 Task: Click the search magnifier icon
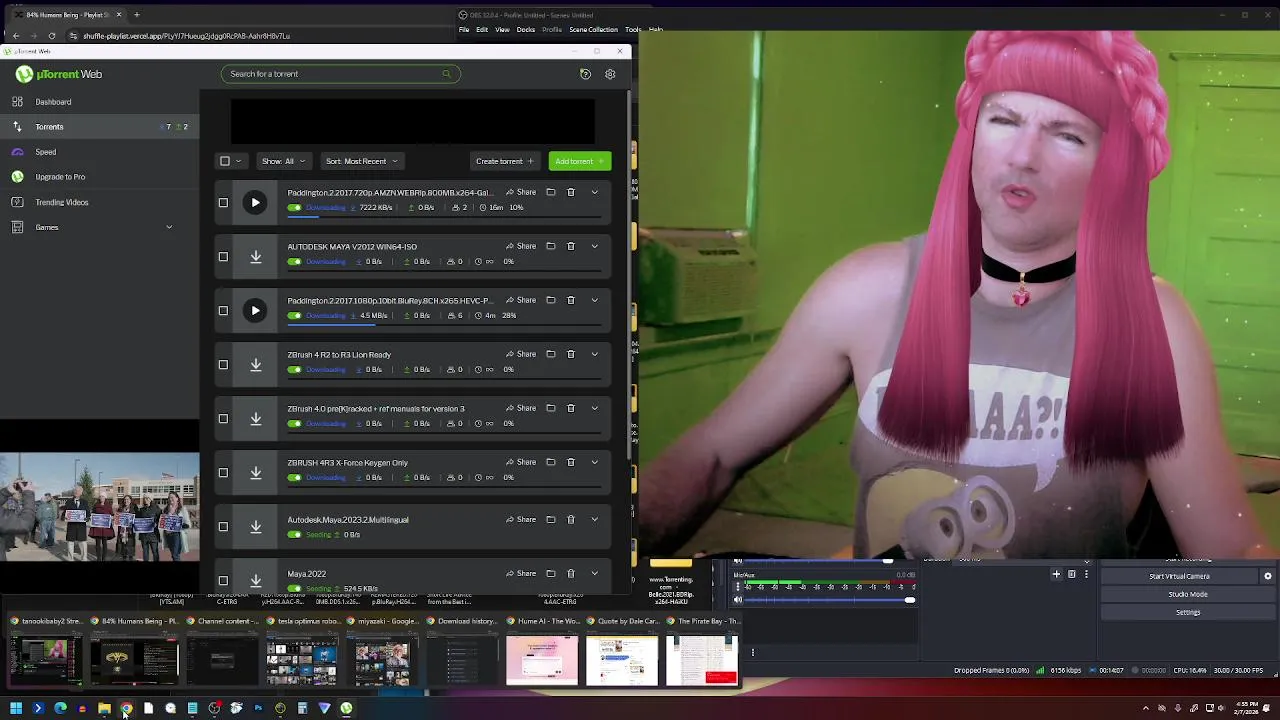tap(446, 74)
